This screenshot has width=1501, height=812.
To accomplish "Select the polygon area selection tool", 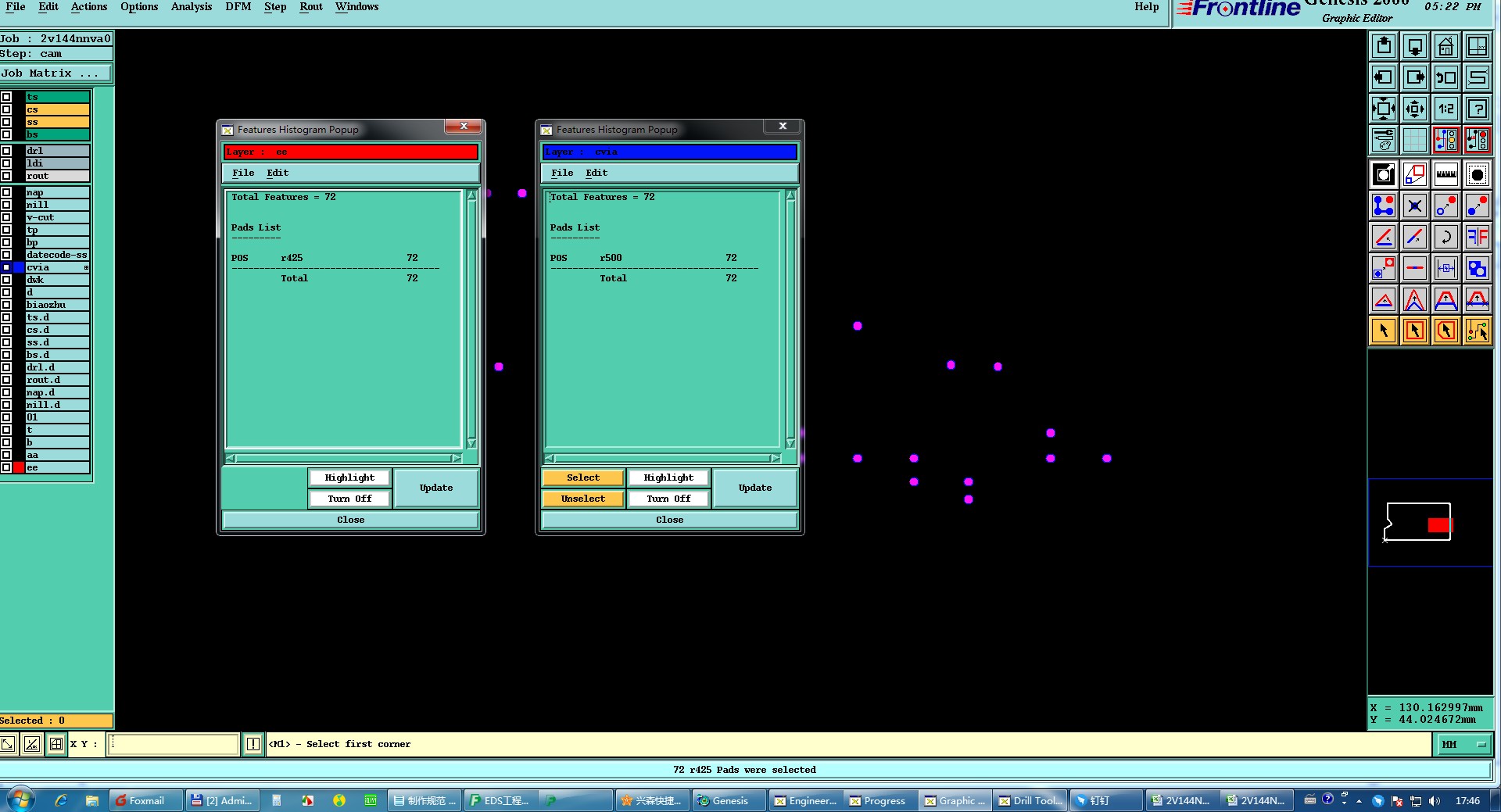I will click(x=1446, y=331).
